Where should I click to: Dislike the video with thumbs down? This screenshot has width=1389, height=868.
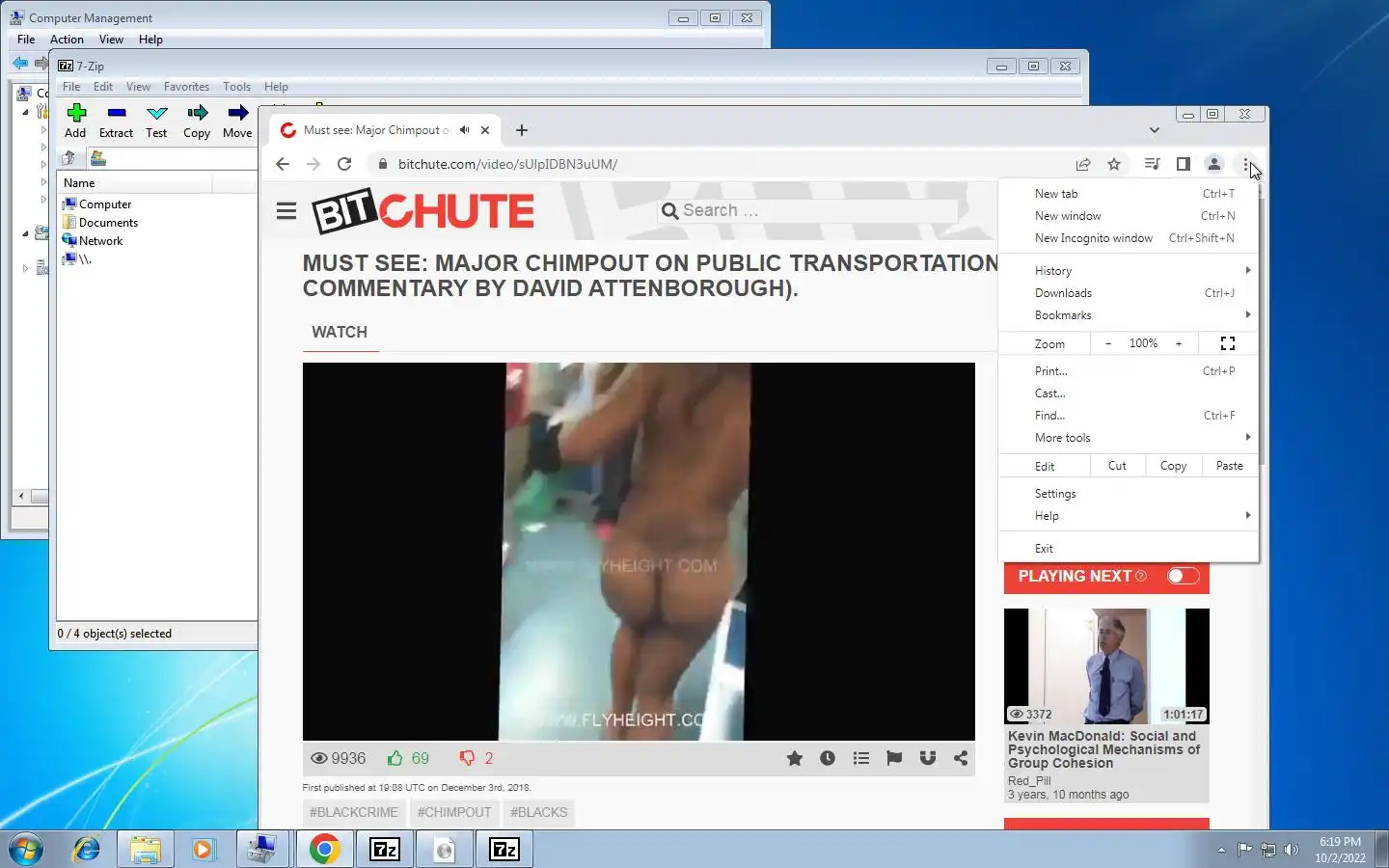coord(467,758)
